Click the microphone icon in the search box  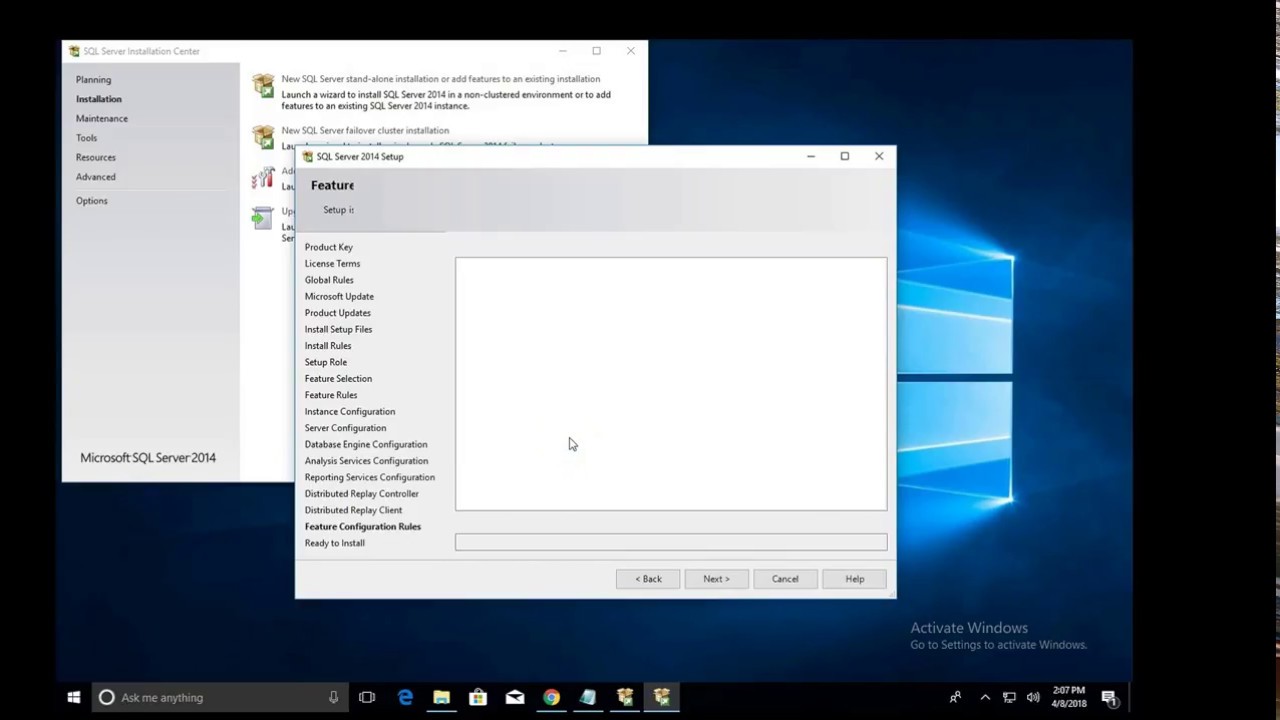[x=333, y=697]
